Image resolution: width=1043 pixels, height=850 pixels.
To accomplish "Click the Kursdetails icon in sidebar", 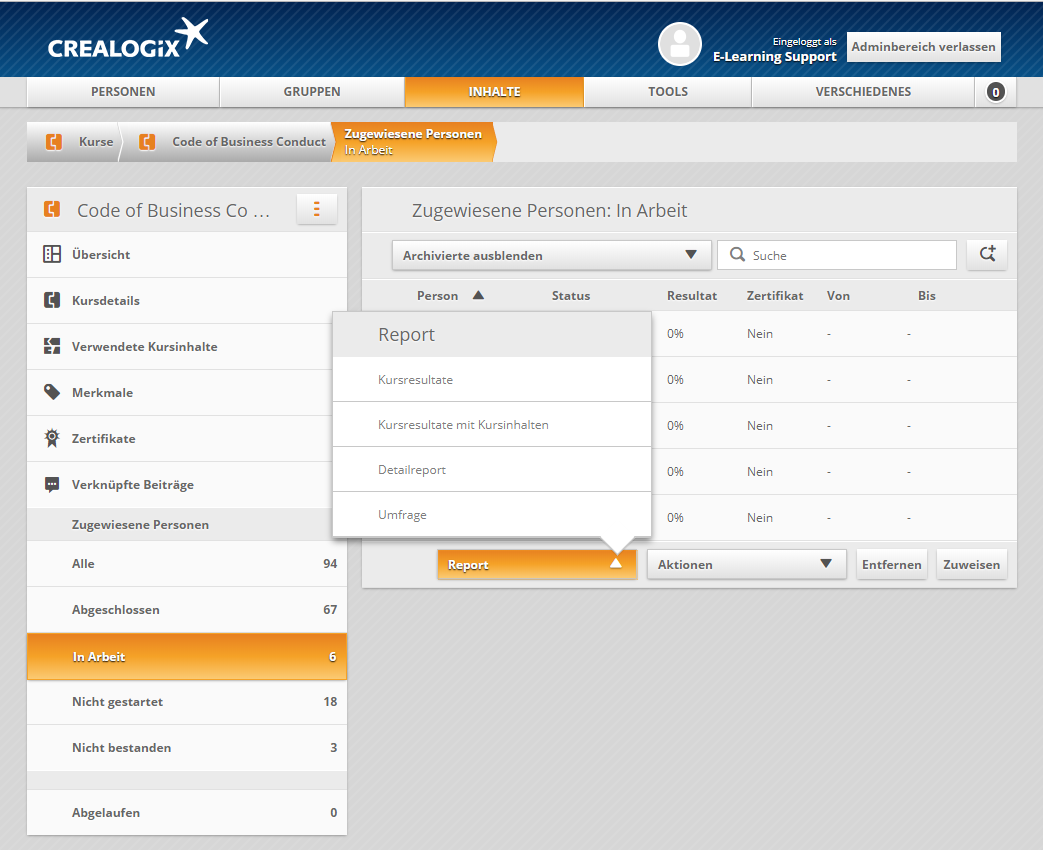I will click(52, 301).
